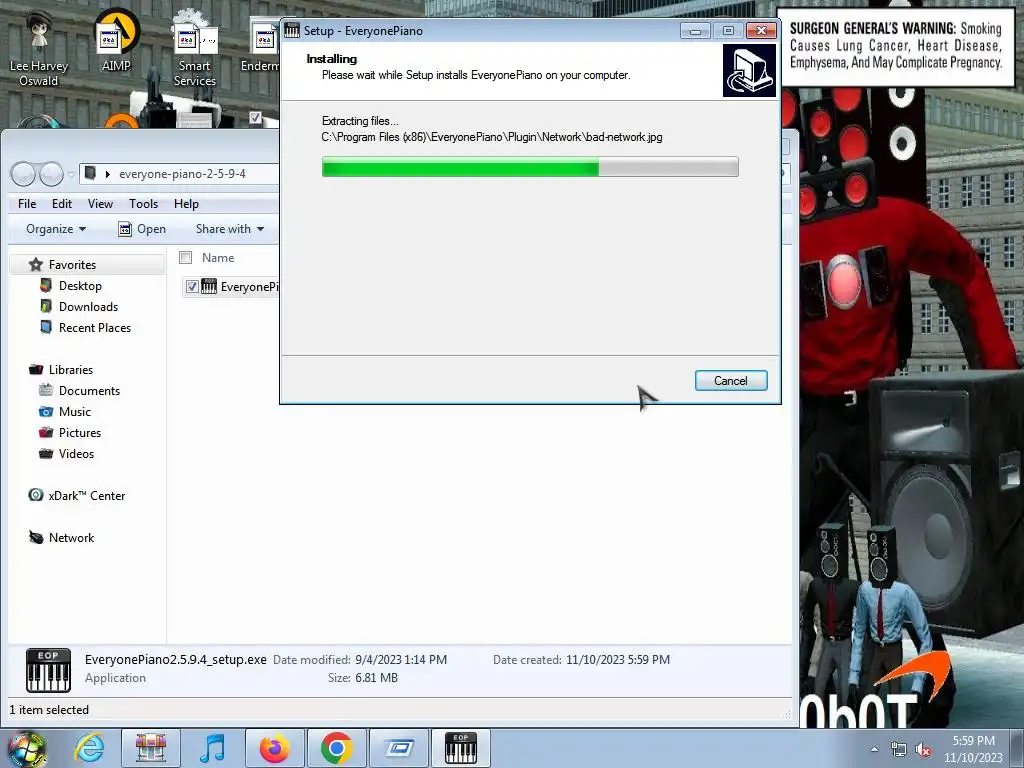Open File menu in Explorer window

27,204
